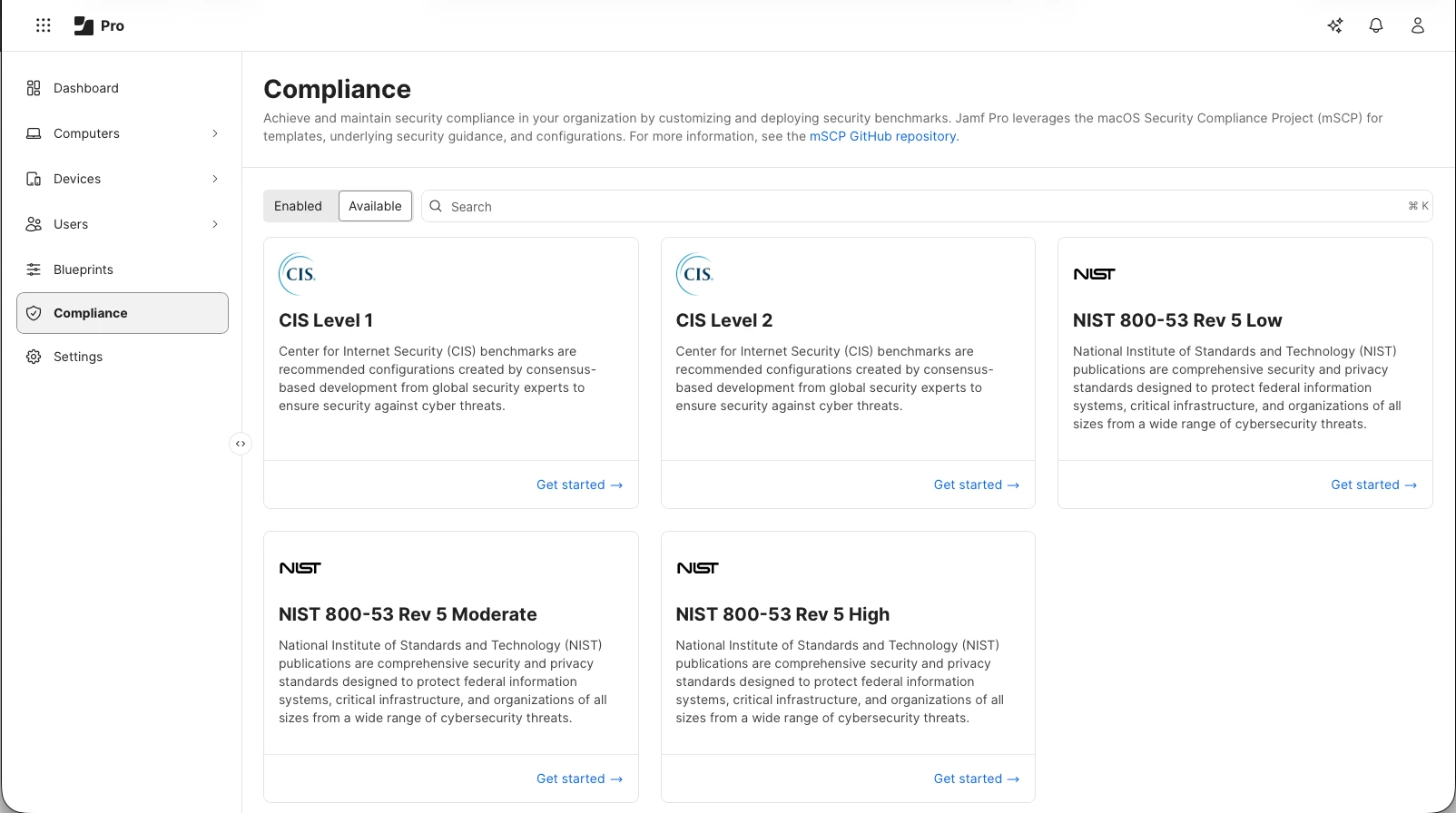Expand the Computers submenu chevron
1456x813 pixels.
(x=215, y=133)
